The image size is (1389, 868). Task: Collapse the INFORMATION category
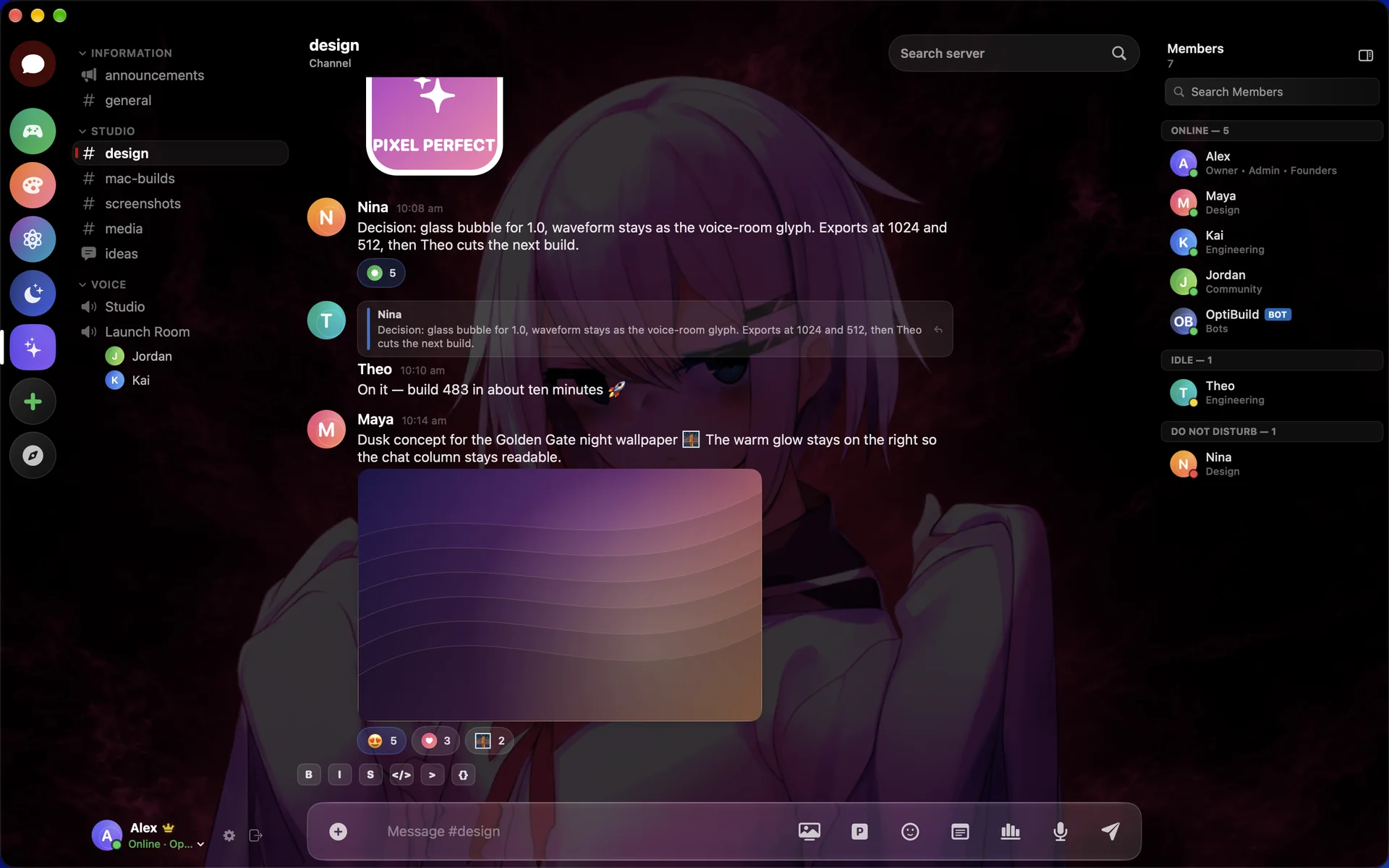click(x=125, y=53)
